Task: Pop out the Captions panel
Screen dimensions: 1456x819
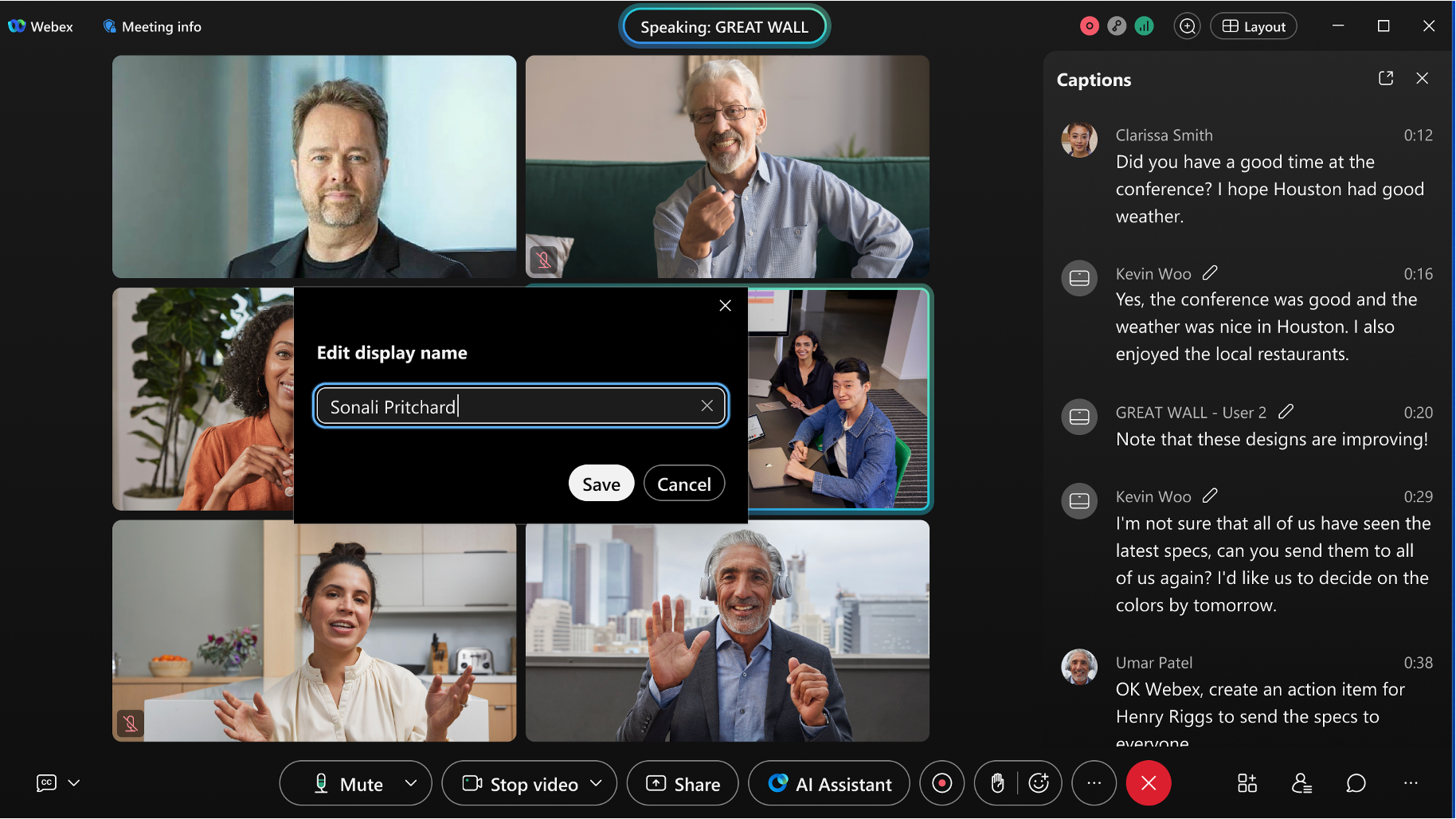Action: click(x=1386, y=78)
